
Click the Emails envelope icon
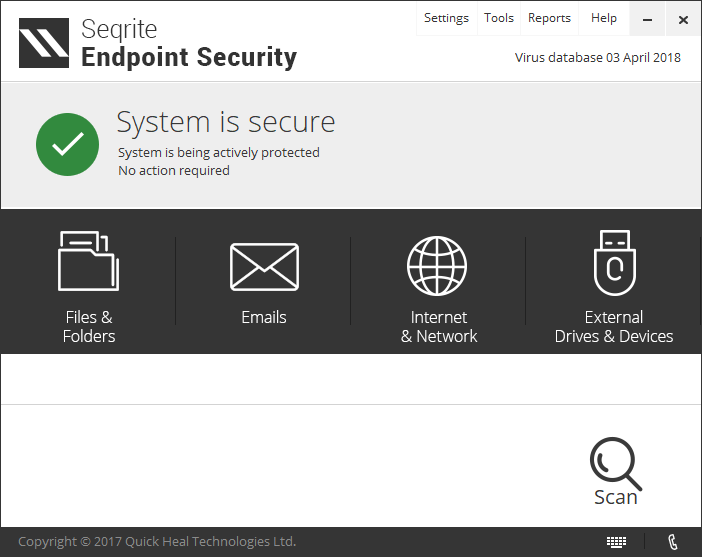[264, 267]
